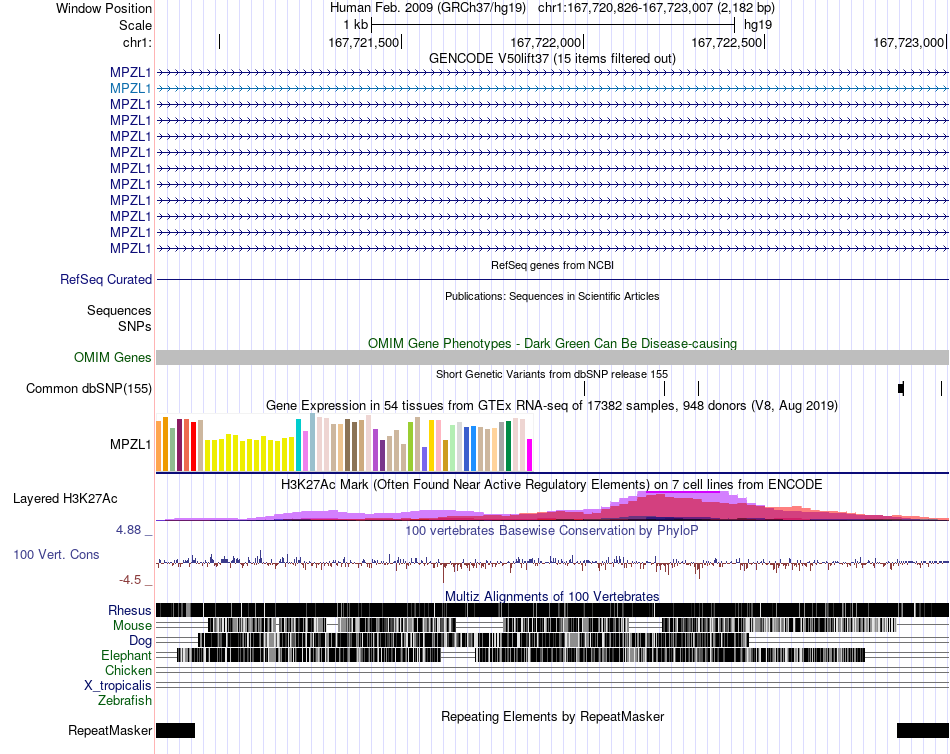Click the PhyloP conservation track title
This screenshot has width=950, height=754.
pyautogui.click(x=552, y=530)
